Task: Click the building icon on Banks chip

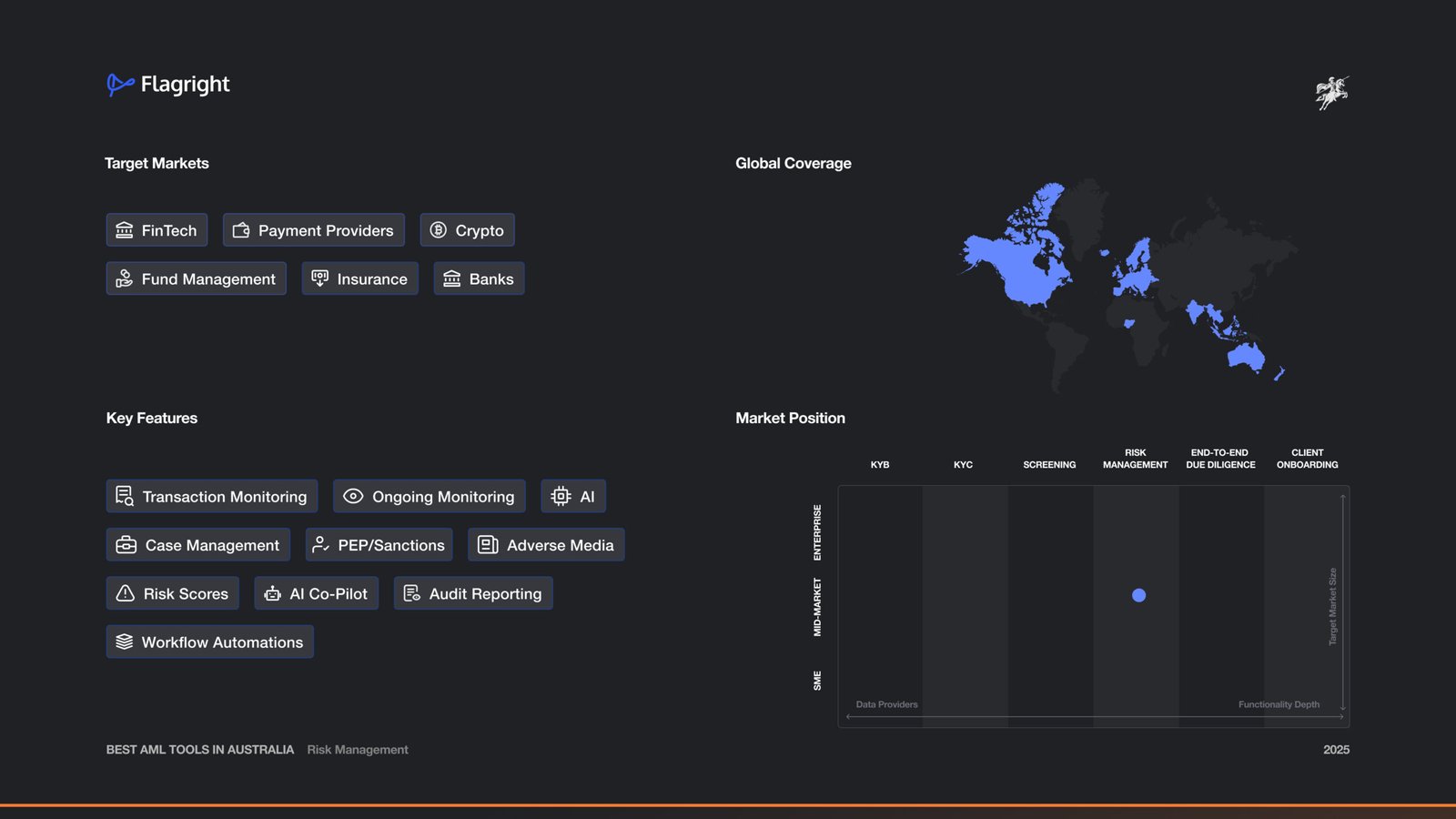Action: tap(452, 278)
